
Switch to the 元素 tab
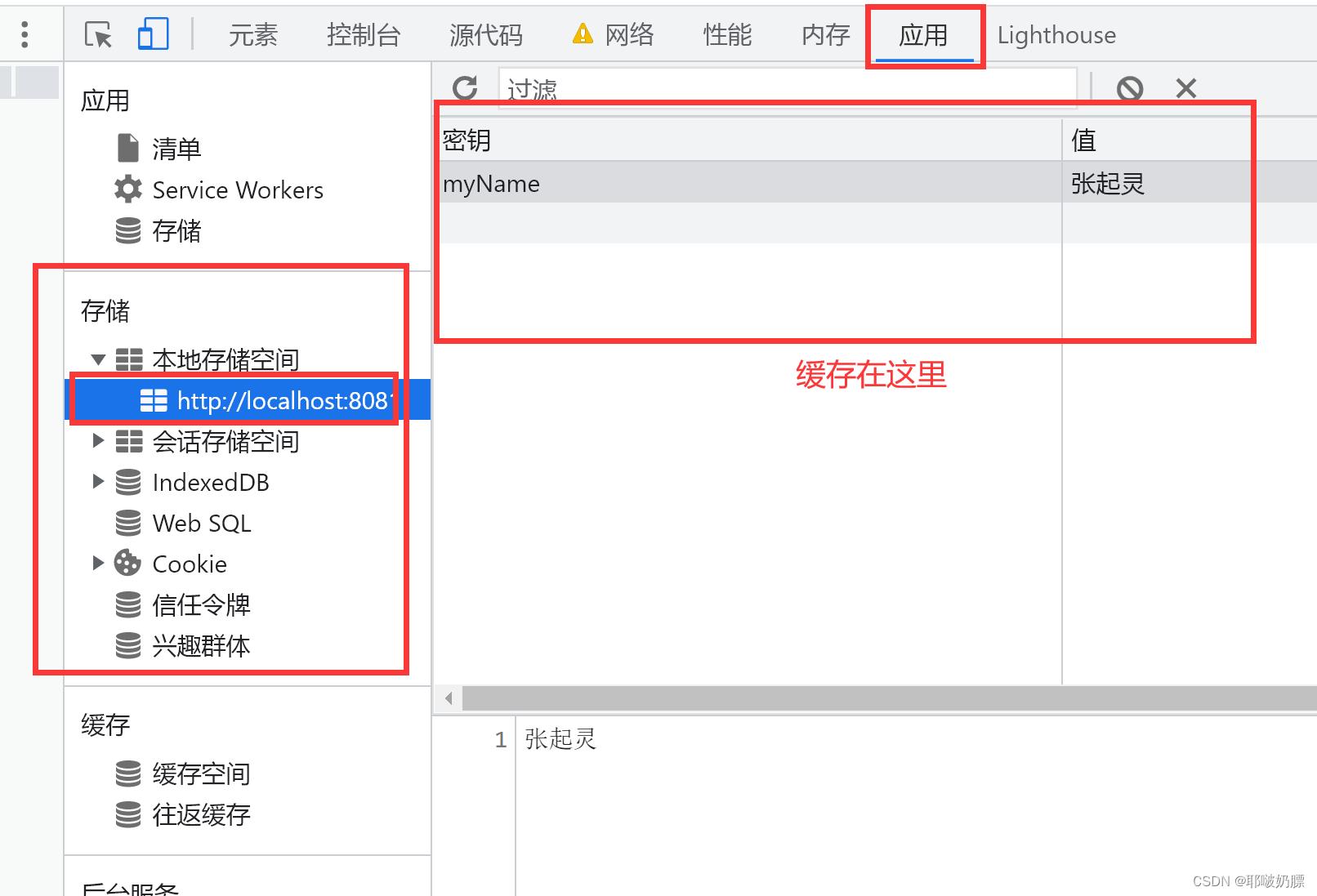tap(253, 35)
